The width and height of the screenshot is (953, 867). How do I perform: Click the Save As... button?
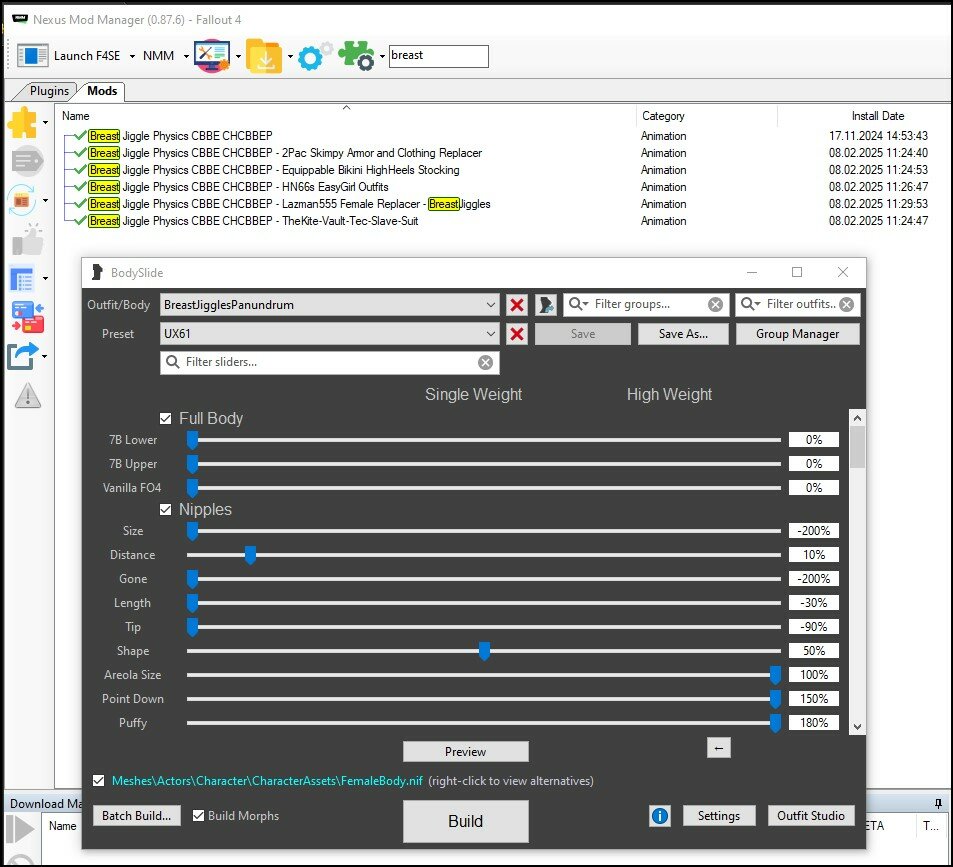[x=683, y=334]
